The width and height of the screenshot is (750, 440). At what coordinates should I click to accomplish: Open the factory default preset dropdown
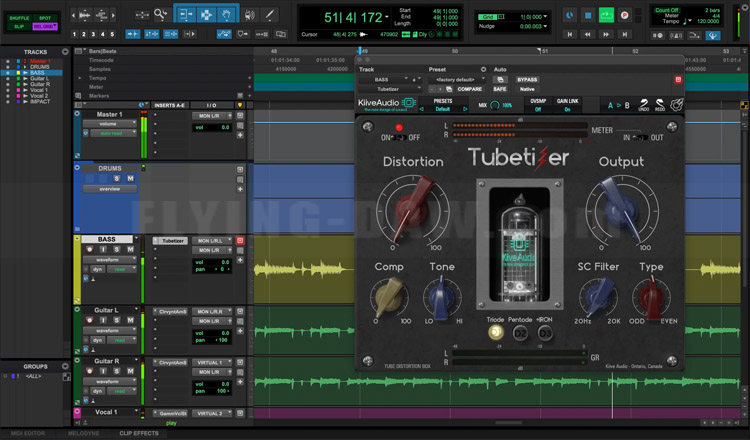[x=458, y=79]
